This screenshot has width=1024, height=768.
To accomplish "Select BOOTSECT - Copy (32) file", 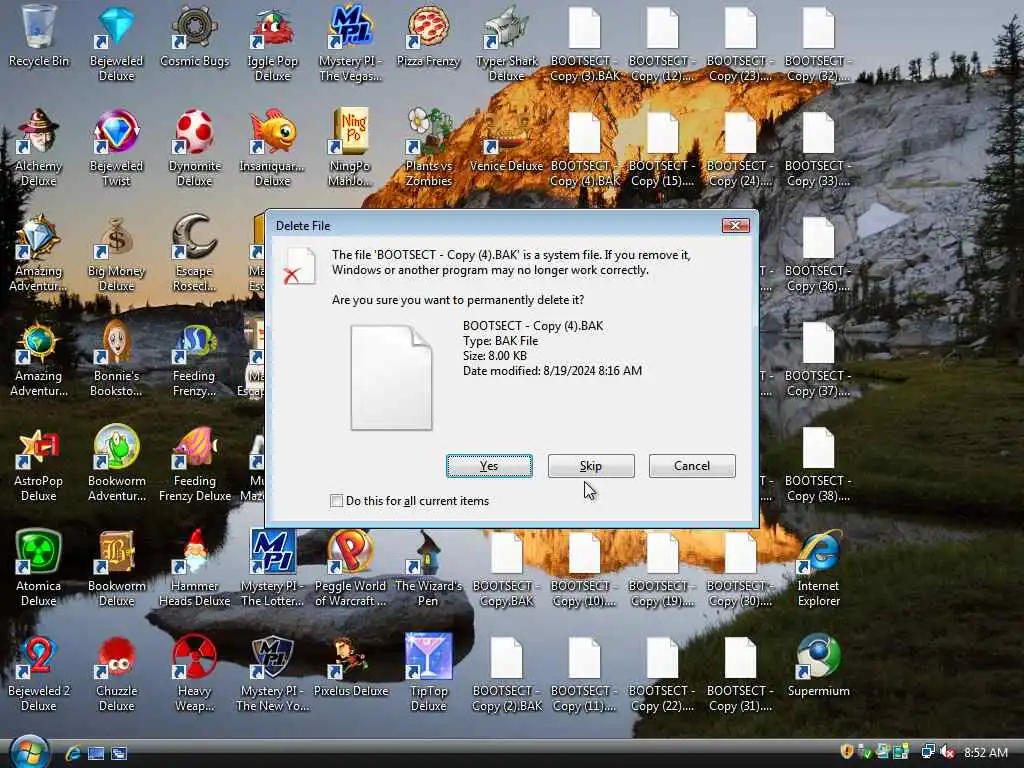I will pyautogui.click(x=818, y=44).
